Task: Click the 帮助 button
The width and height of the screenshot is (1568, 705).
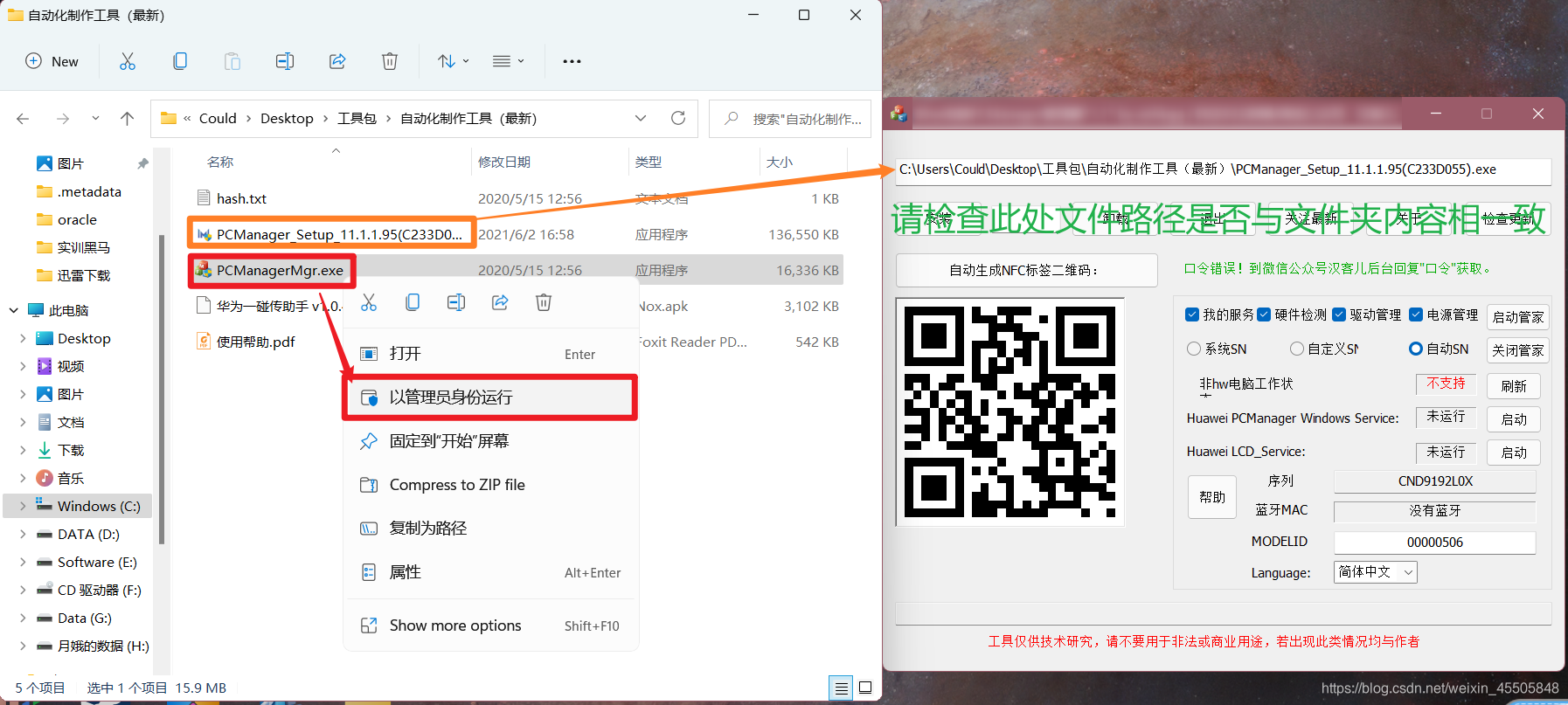Action: pyautogui.click(x=1212, y=497)
